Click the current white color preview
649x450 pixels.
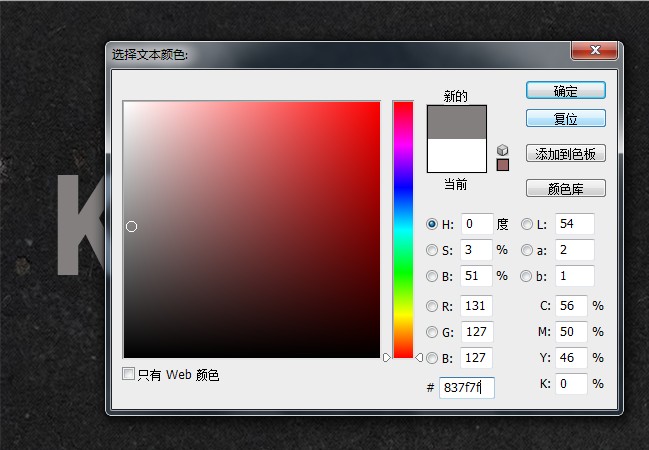457,155
